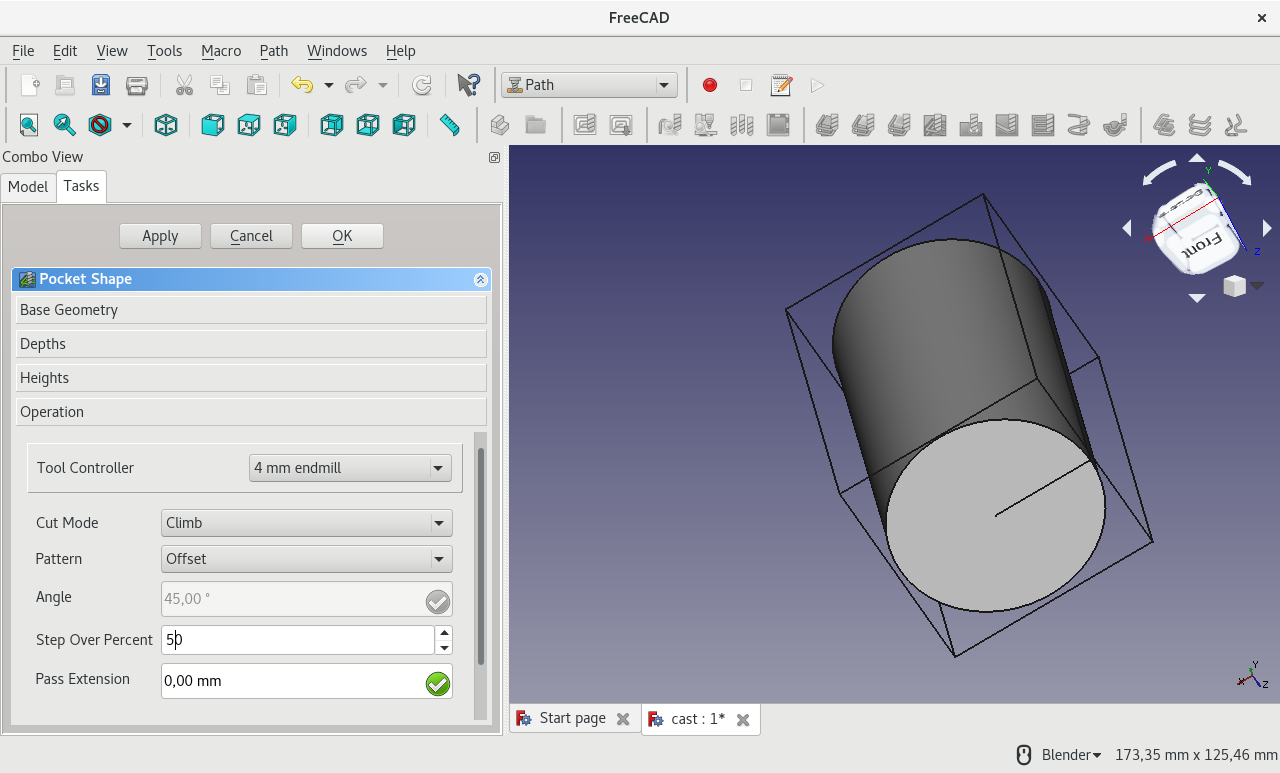
Task: Confirm the operation with OK
Action: 342,236
